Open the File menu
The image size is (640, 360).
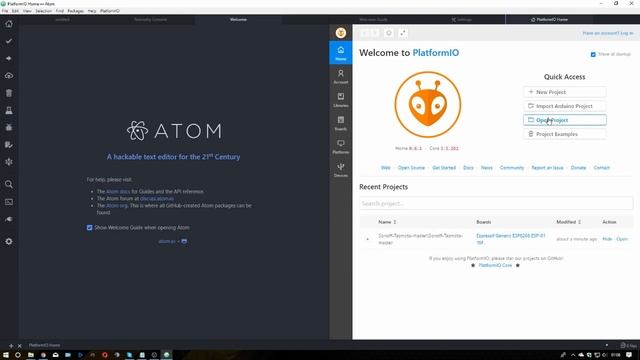[5, 11]
